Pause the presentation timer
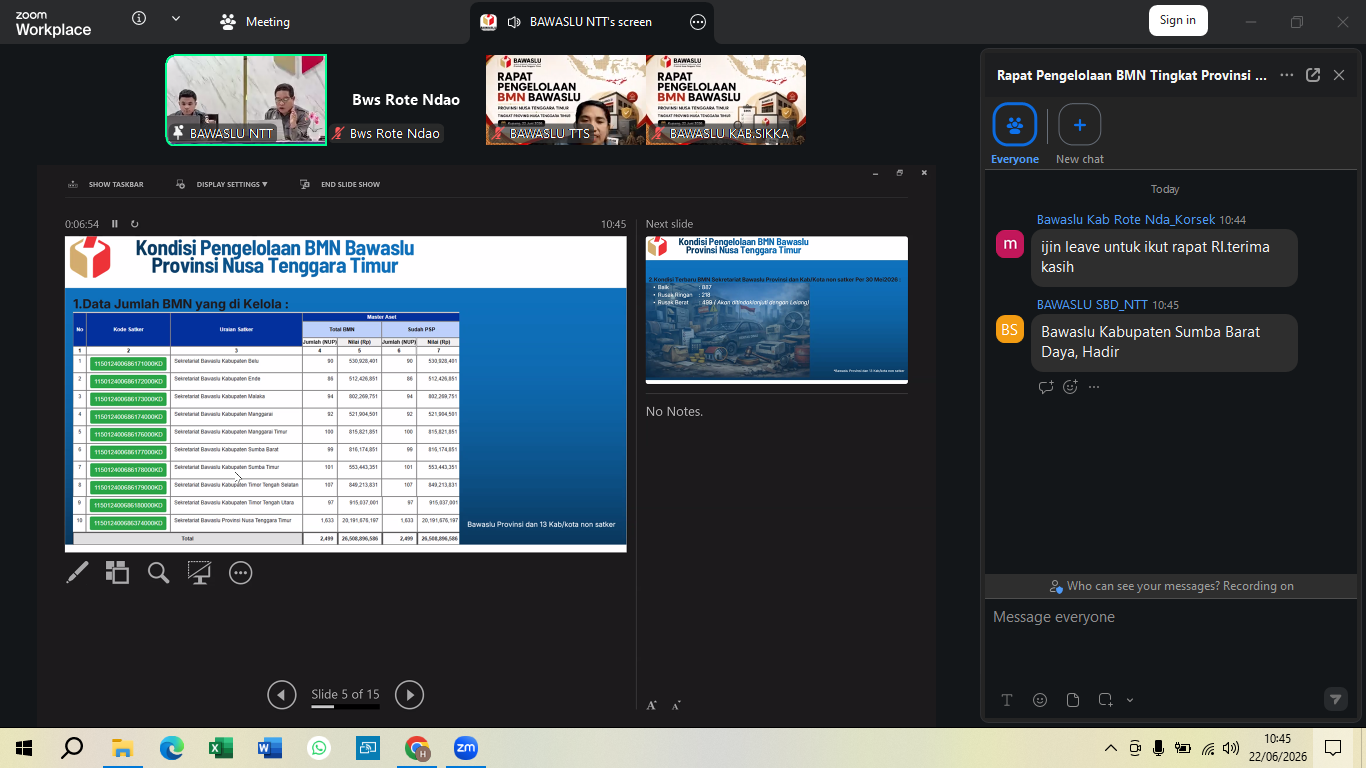Screen dimensions: 1366x768 click(x=115, y=224)
